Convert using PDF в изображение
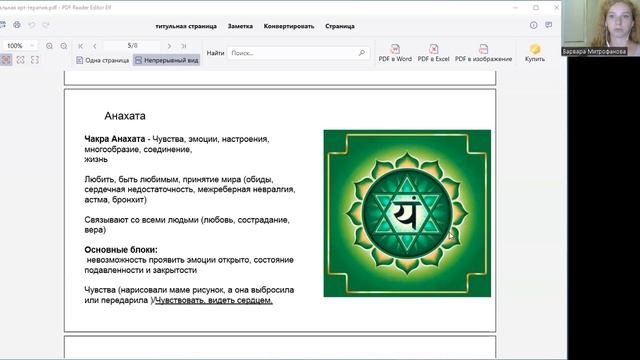 point(483,53)
